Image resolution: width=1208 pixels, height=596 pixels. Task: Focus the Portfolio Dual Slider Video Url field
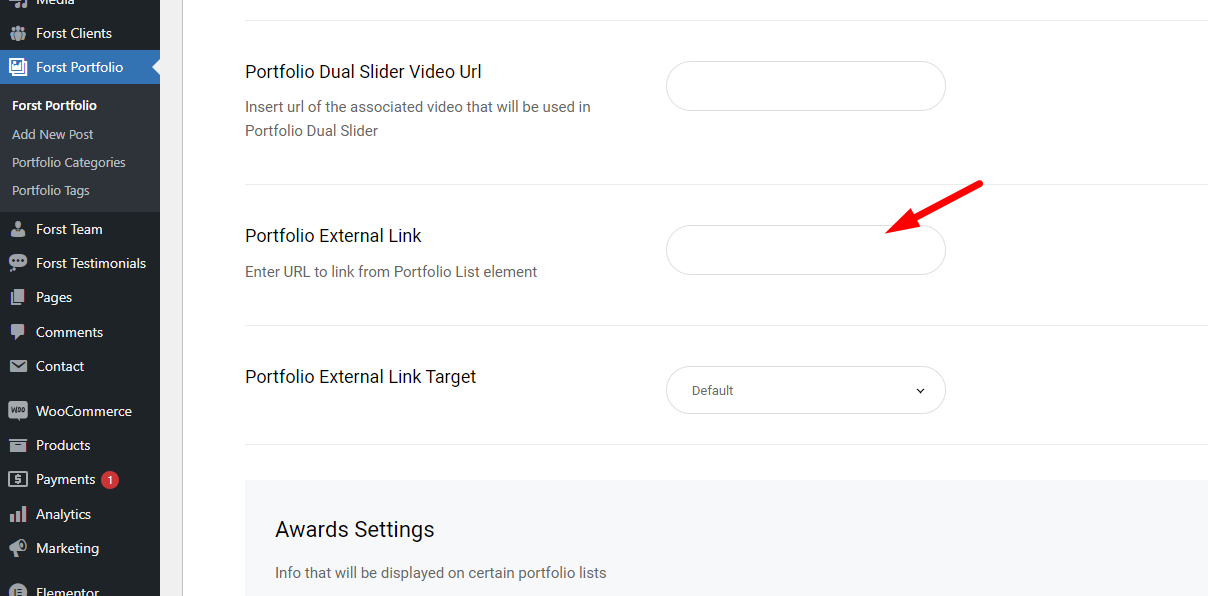pyautogui.click(x=806, y=86)
